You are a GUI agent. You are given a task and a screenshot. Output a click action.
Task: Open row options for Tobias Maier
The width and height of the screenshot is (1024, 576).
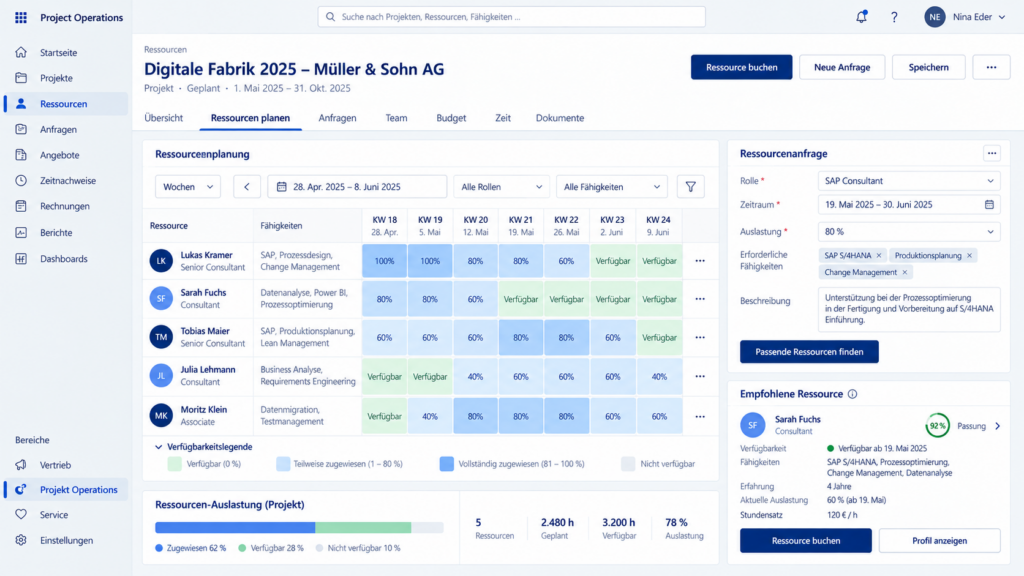[x=700, y=338]
